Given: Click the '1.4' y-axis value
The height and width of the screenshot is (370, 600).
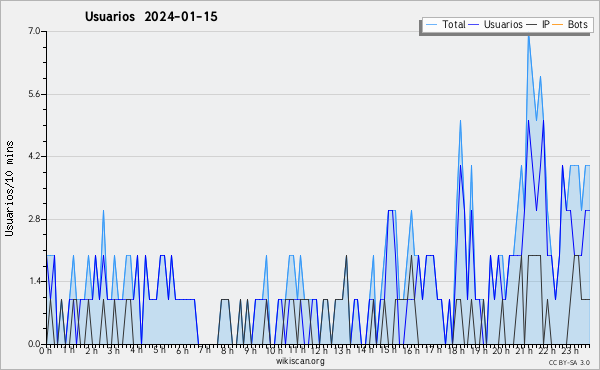Looking at the screenshot, I should [34, 282].
